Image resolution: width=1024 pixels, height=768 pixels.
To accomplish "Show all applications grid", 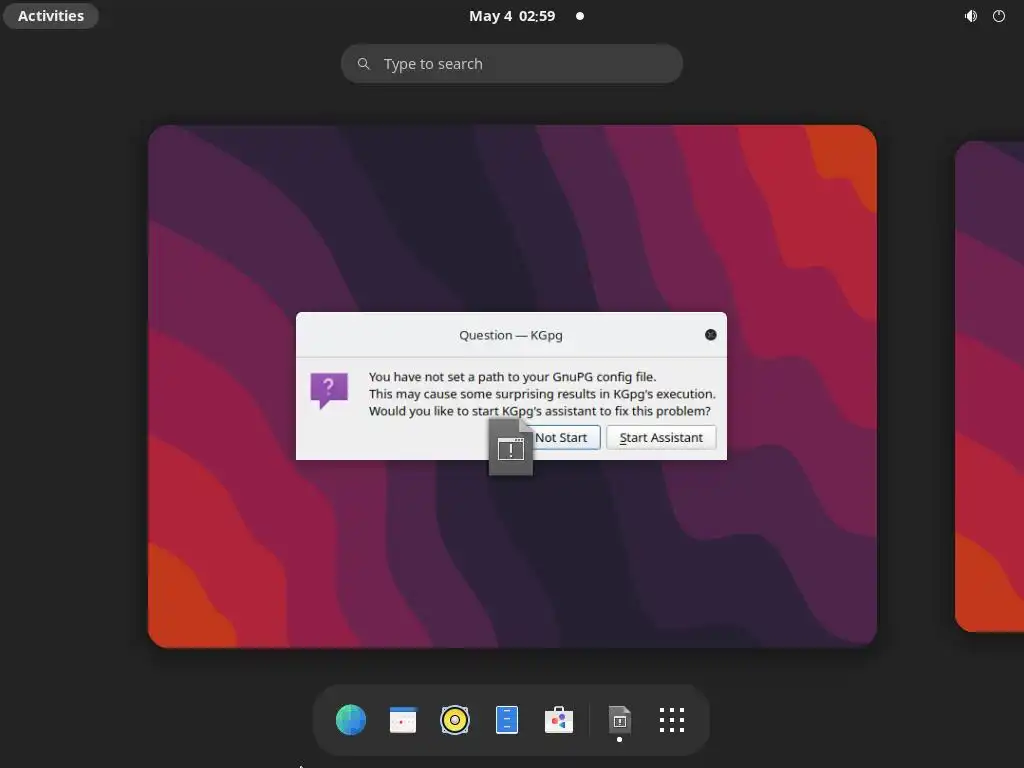I will (672, 720).
